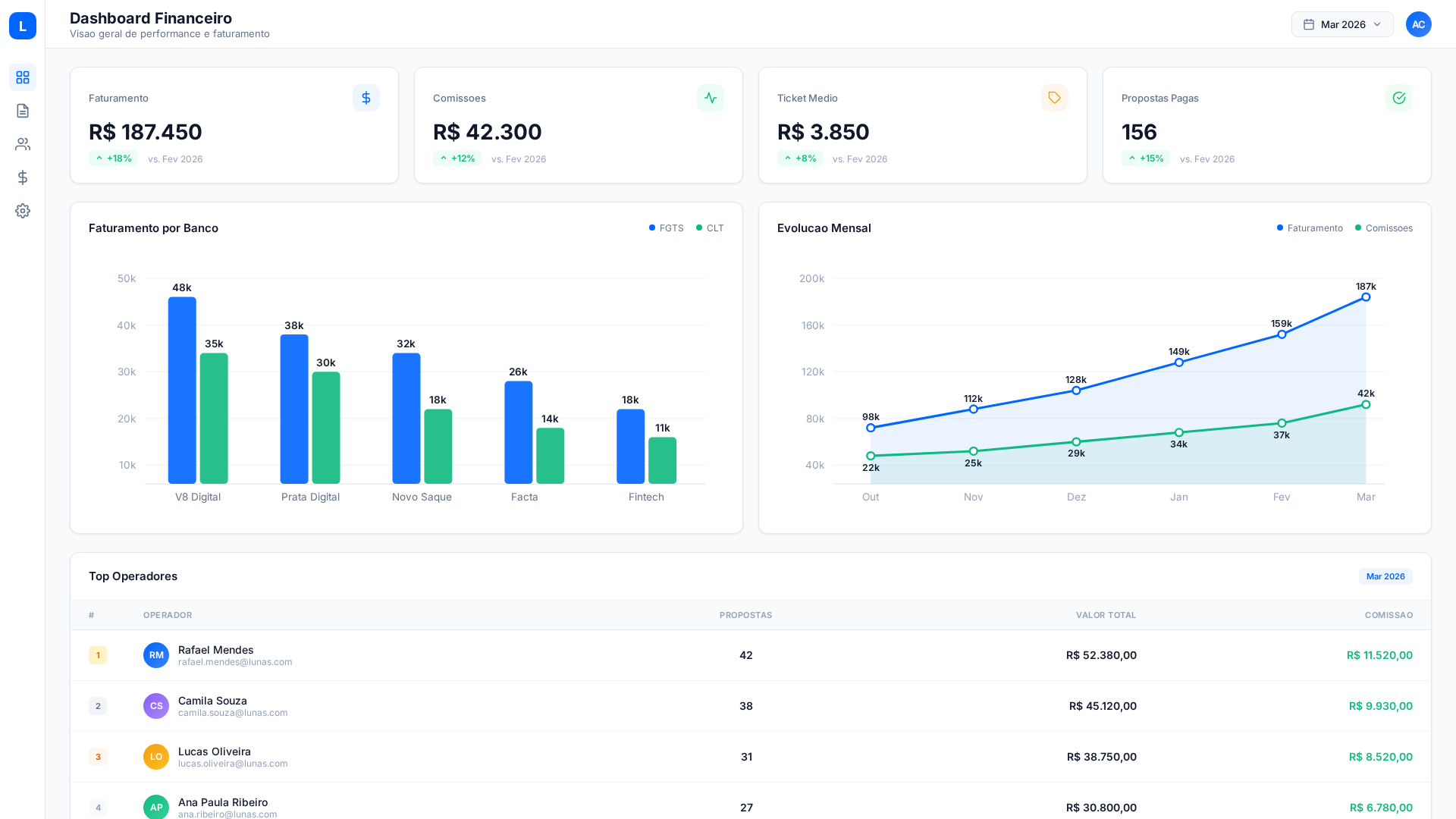This screenshot has width=1456, height=819.
Task: Open the dashboard grid view from the sidebar
Action: 23,77
